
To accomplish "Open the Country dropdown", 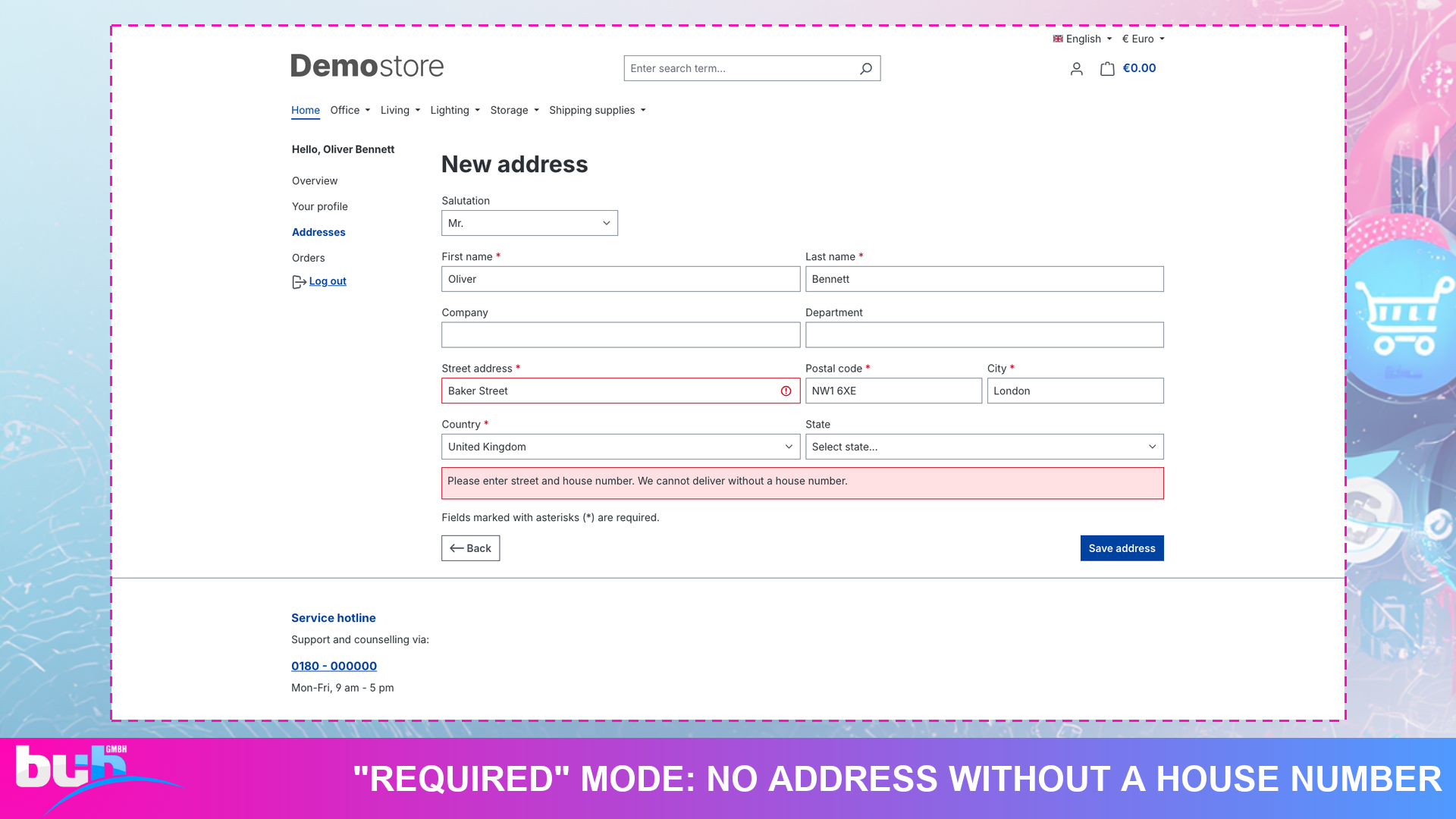I will 620,447.
